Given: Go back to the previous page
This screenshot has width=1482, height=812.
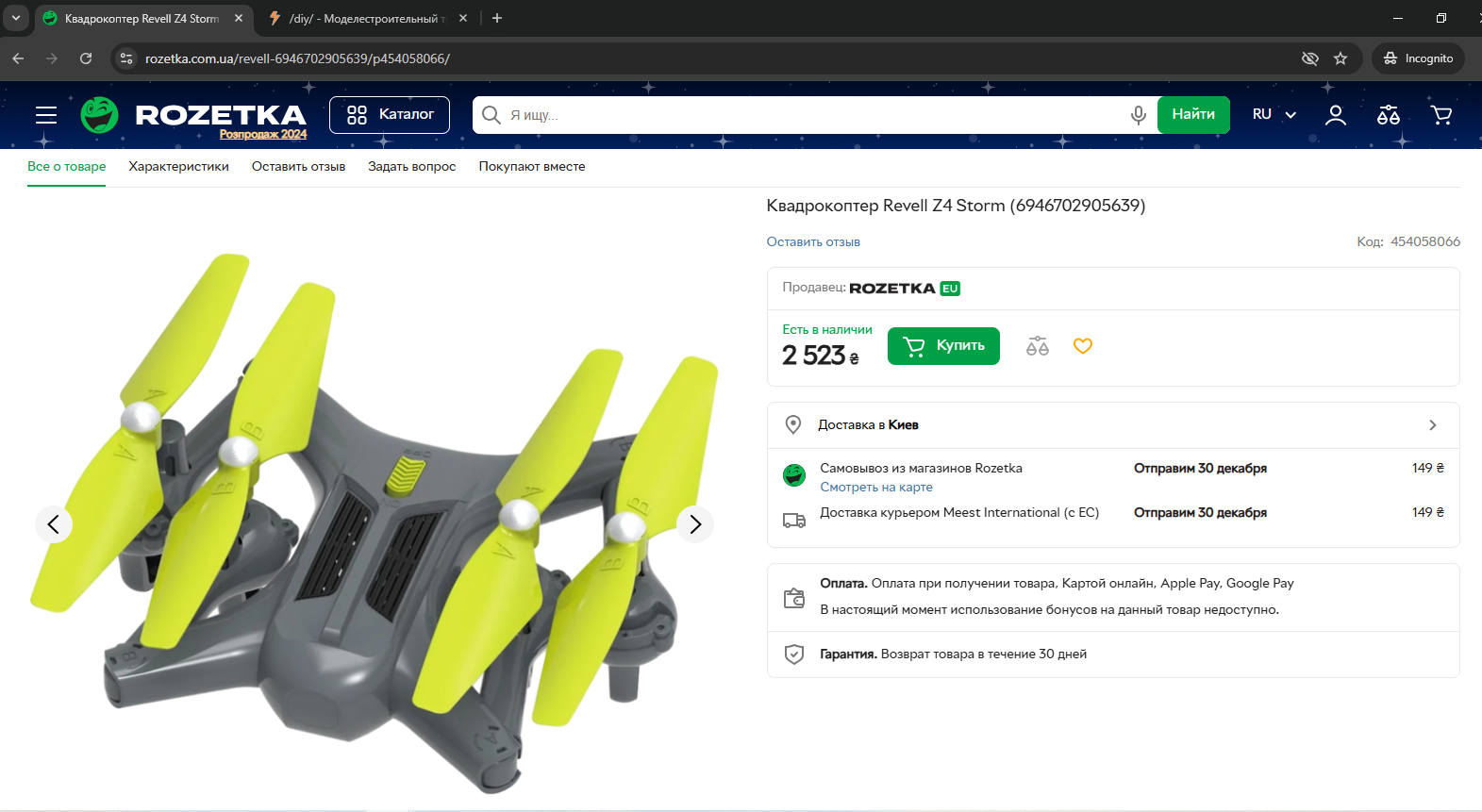Looking at the screenshot, I should tap(18, 58).
